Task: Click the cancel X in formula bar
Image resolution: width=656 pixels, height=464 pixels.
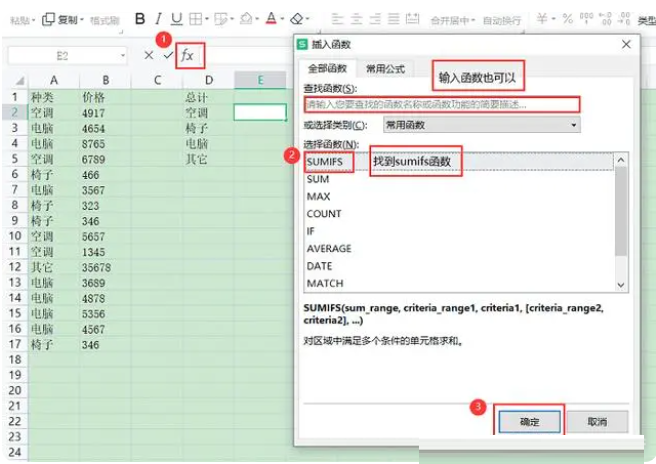Action: pos(149,56)
